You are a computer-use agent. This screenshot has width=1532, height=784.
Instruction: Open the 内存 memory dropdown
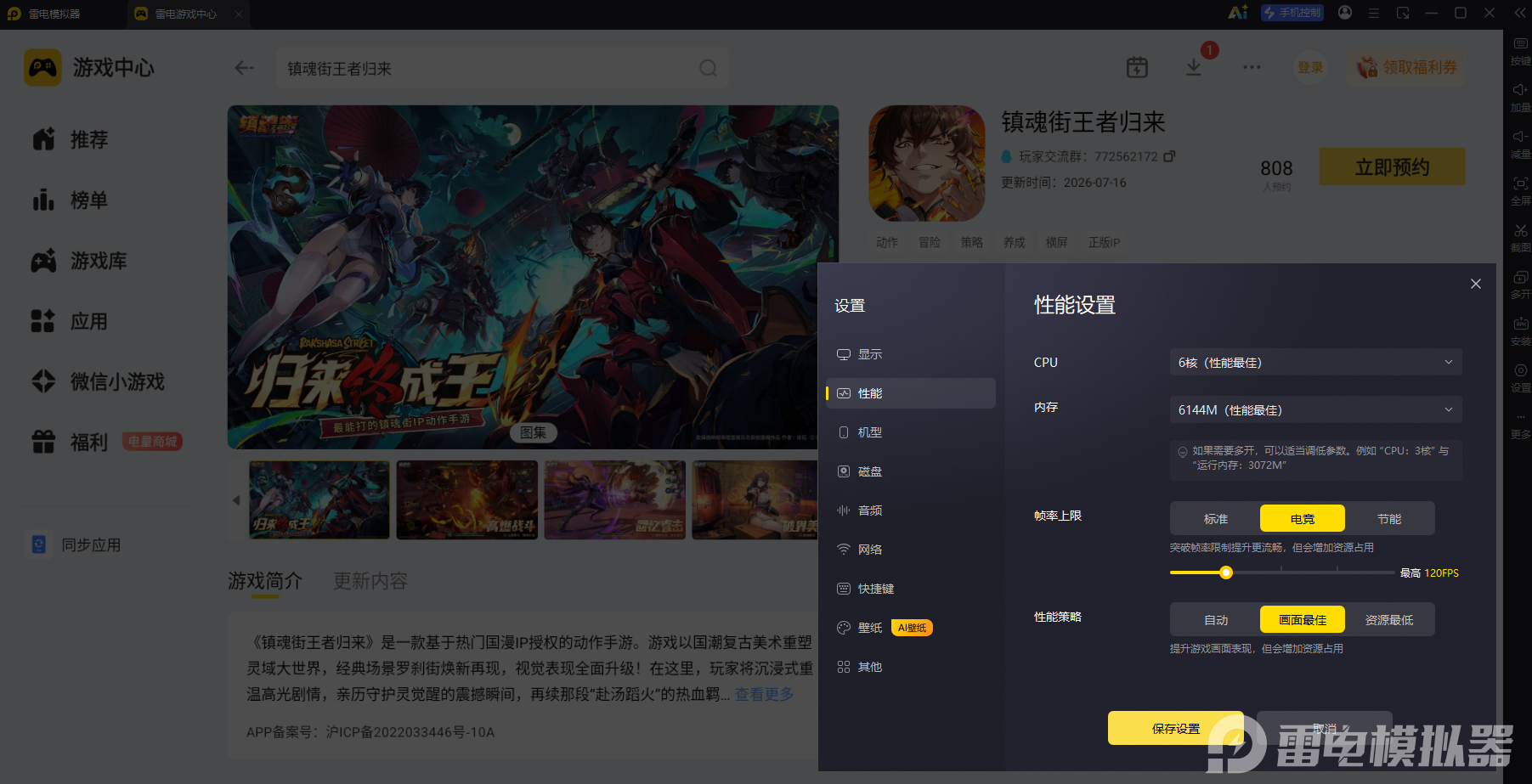point(1316,409)
